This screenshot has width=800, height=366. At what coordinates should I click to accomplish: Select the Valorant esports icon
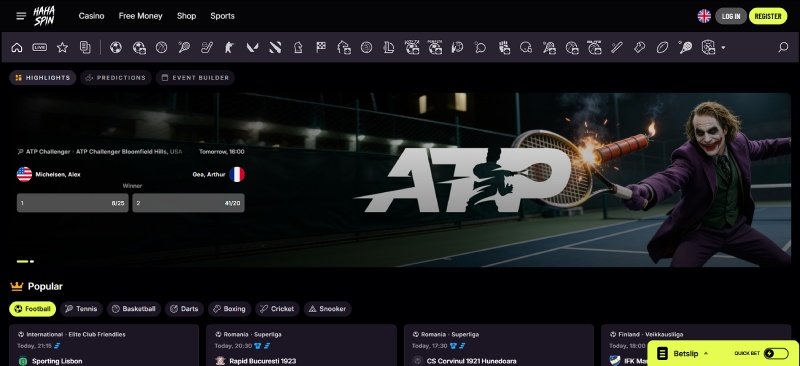pos(252,47)
